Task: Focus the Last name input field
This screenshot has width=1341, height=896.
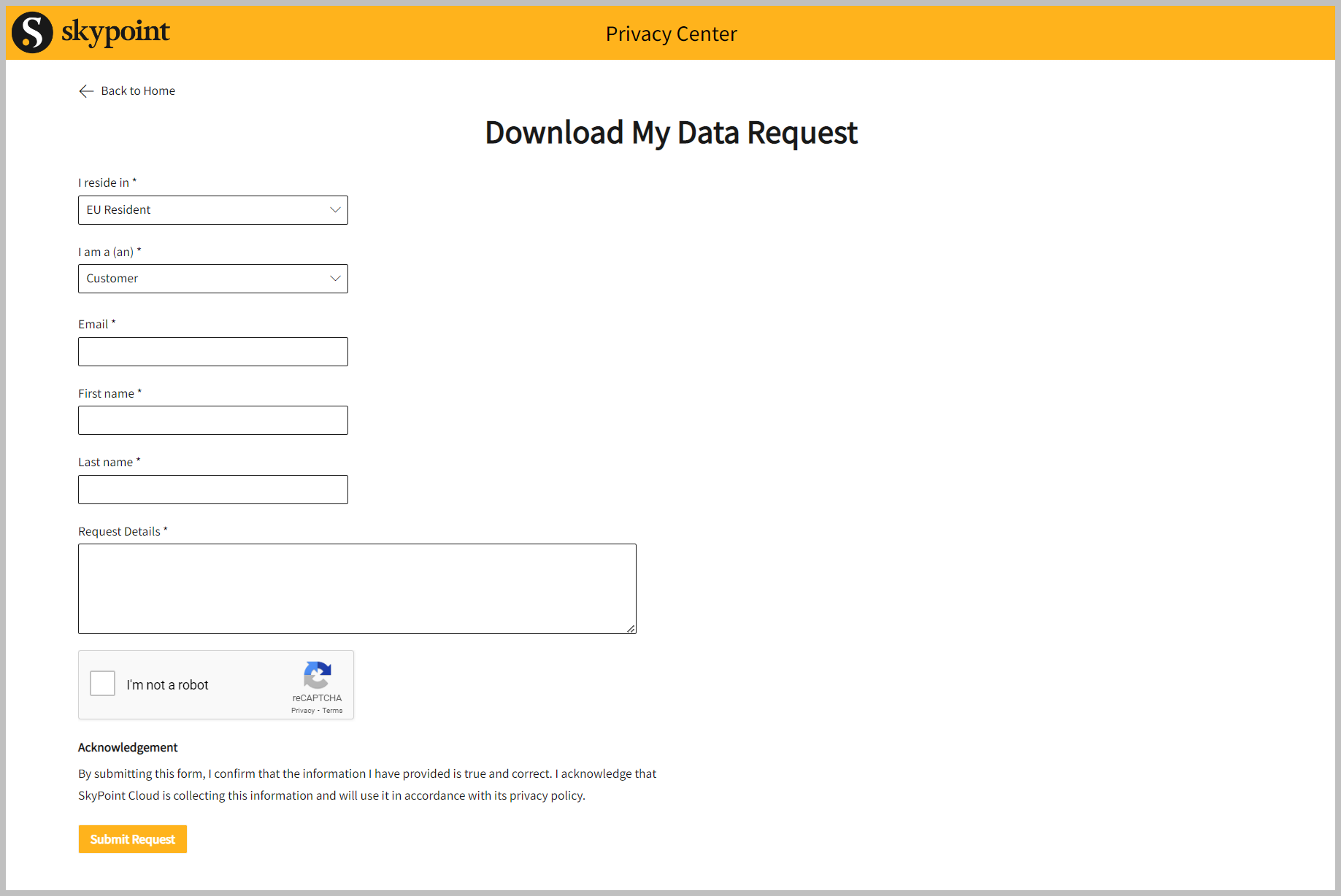Action: (x=213, y=490)
